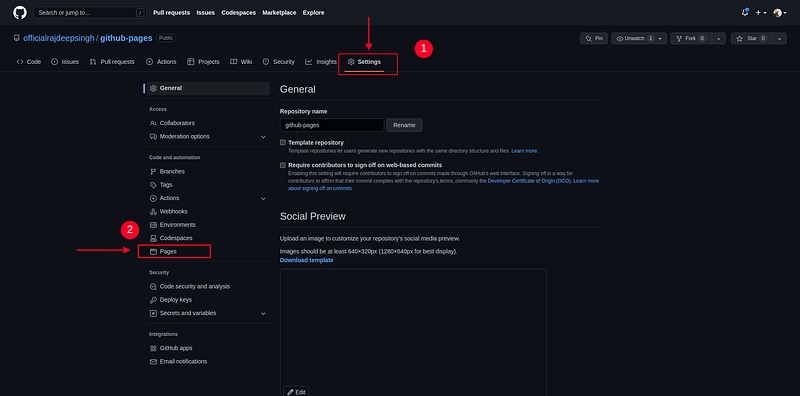The height and width of the screenshot is (396, 800).
Task: Open Download template link
Action: point(307,260)
